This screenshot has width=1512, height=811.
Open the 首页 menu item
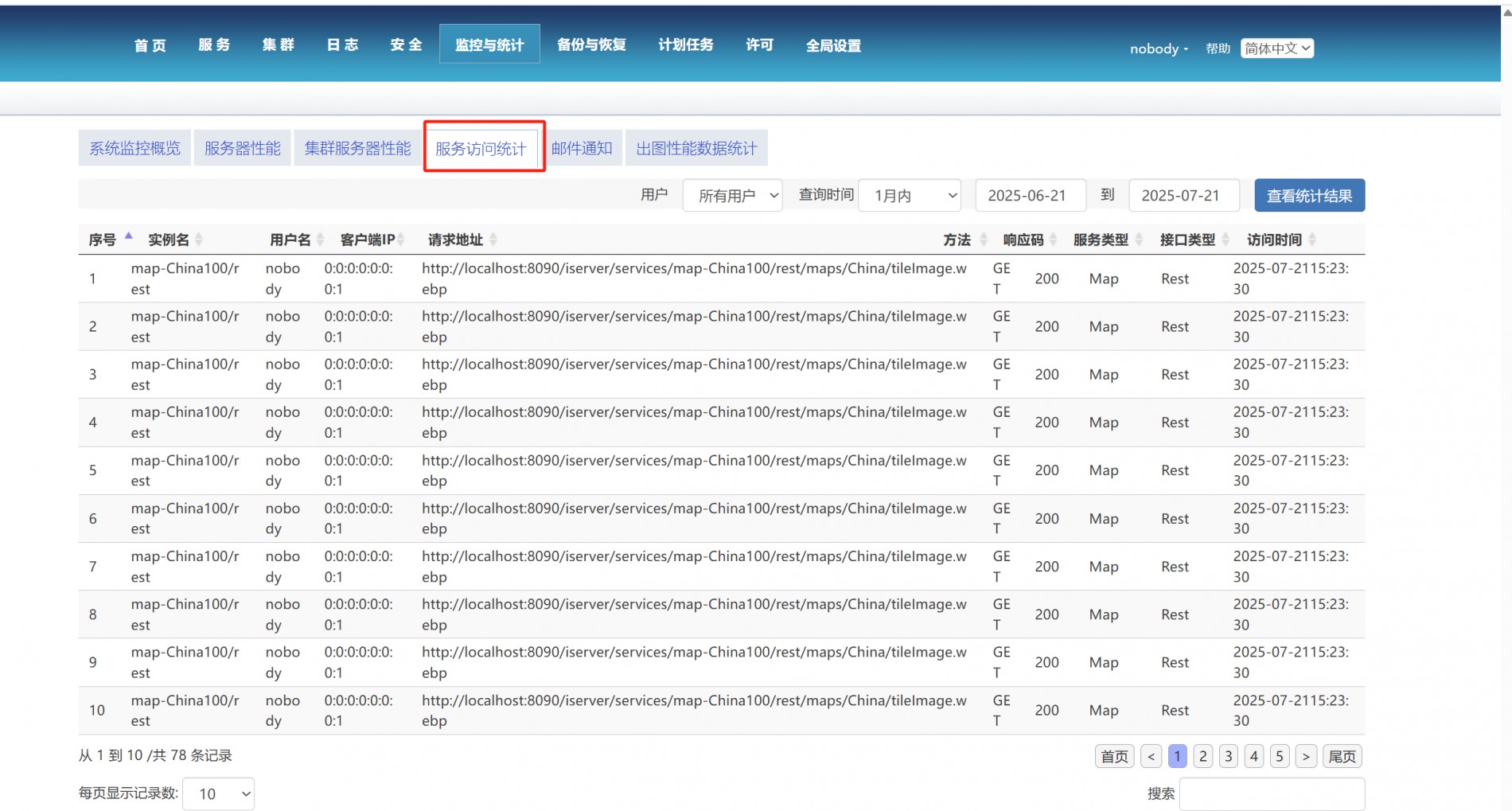point(150,45)
